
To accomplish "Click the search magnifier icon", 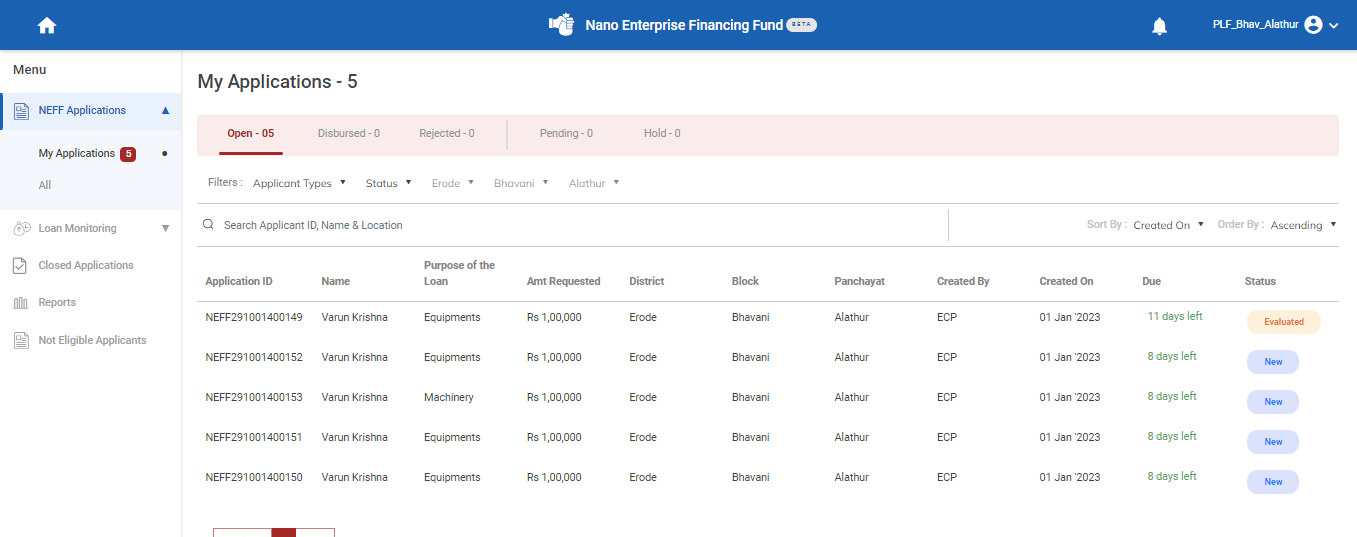I will 208,225.
